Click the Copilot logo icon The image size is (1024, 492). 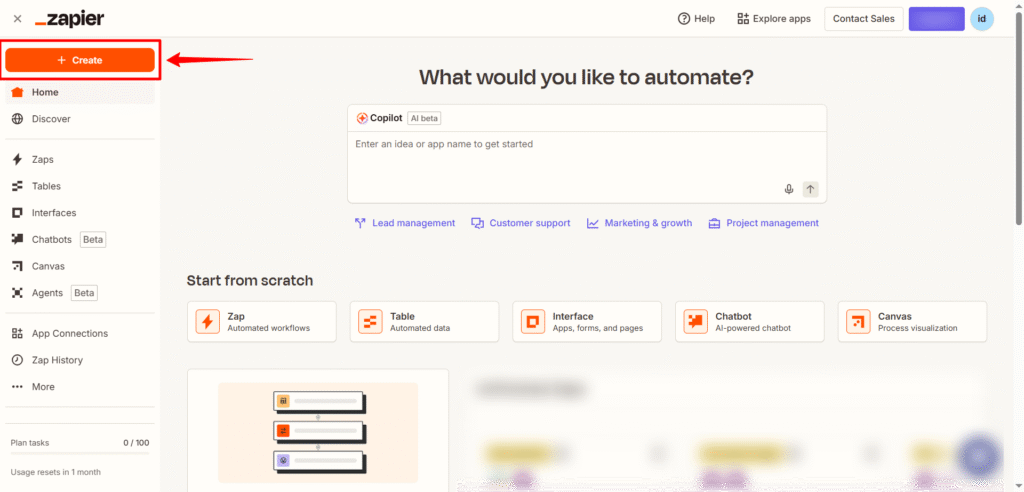pos(362,118)
